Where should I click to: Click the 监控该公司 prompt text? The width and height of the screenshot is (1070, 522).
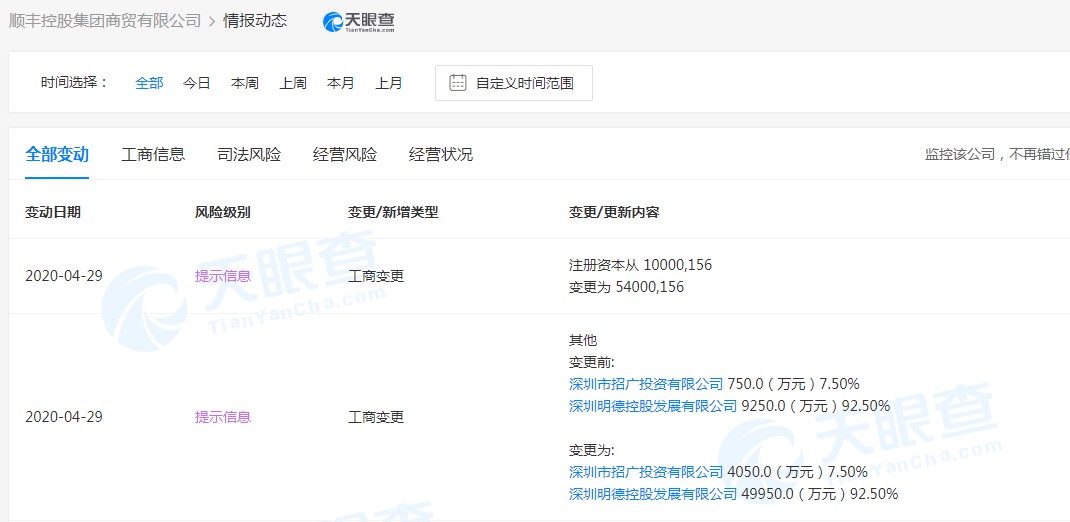coord(997,155)
